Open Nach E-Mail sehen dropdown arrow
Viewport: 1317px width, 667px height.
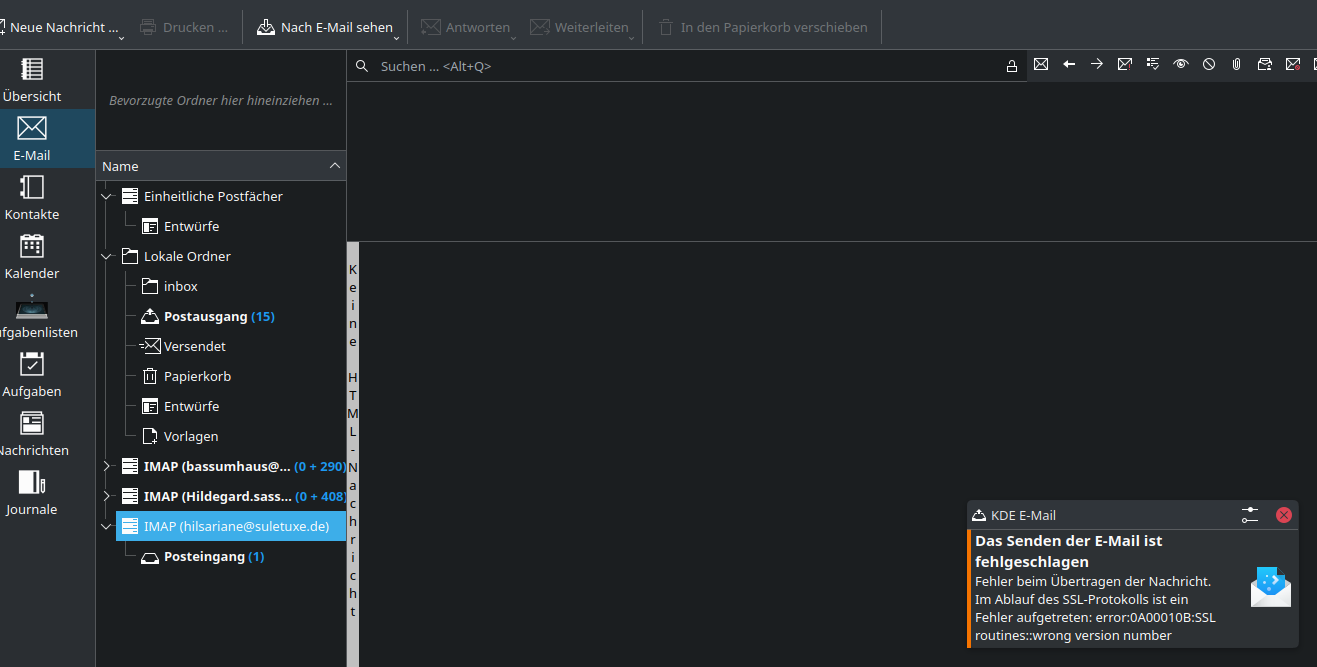click(397, 37)
